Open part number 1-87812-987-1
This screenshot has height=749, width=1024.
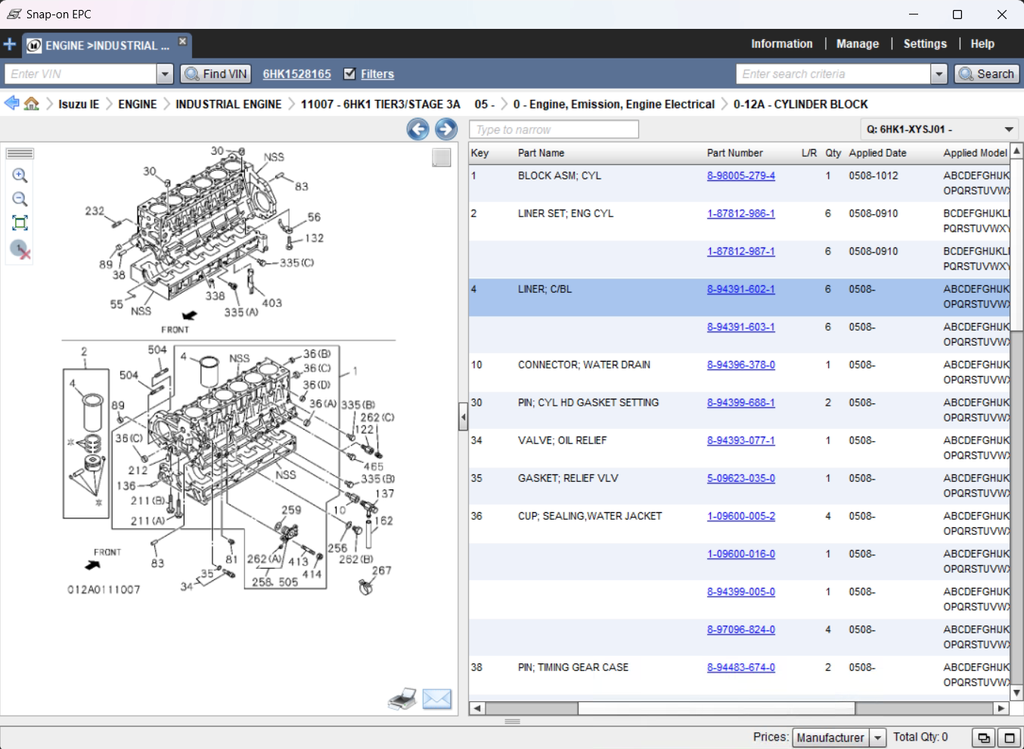741,251
